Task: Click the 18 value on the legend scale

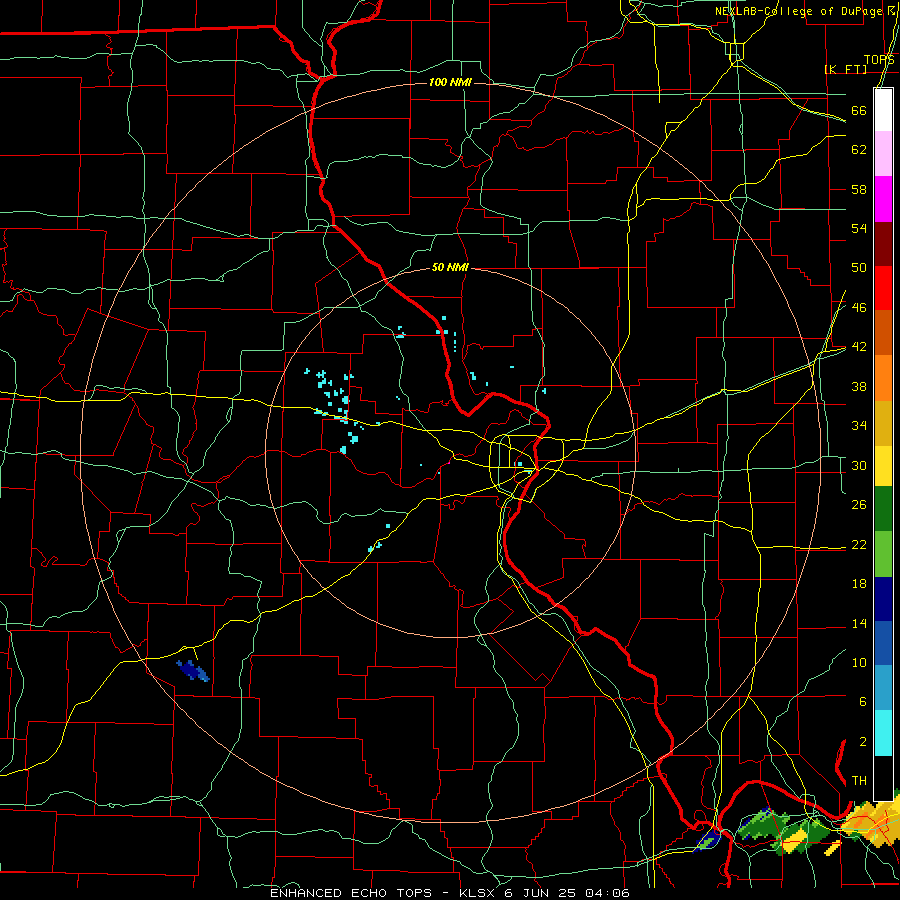Action: (x=859, y=584)
